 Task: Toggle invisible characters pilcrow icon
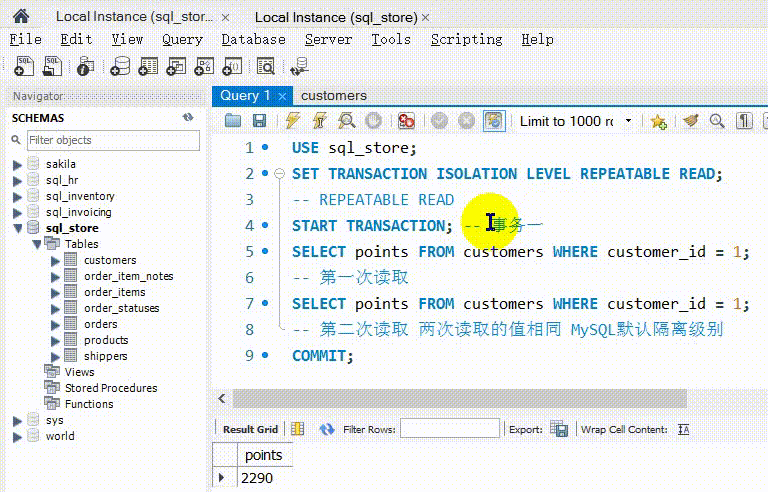[x=744, y=121]
